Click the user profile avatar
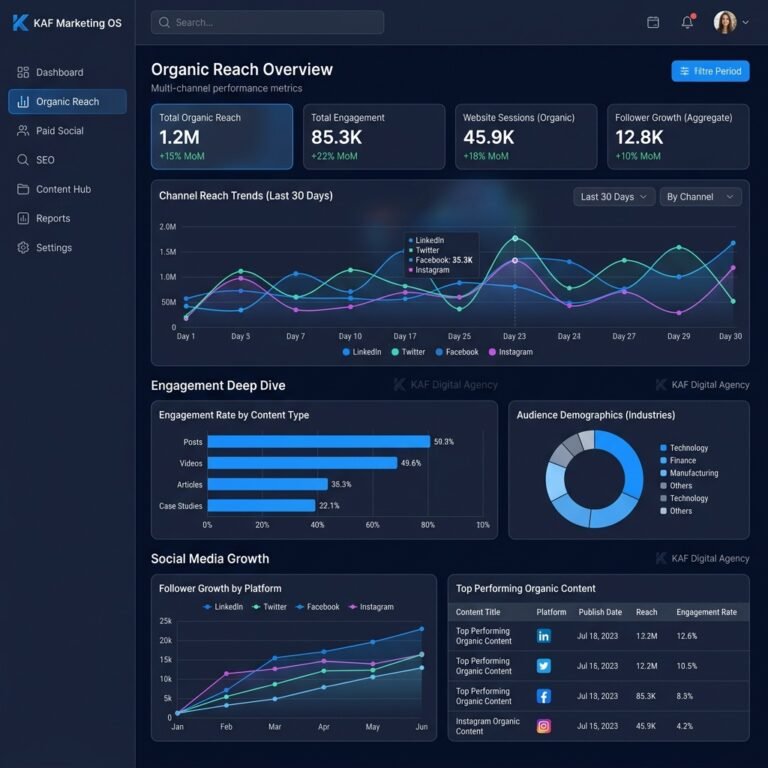 tap(724, 22)
